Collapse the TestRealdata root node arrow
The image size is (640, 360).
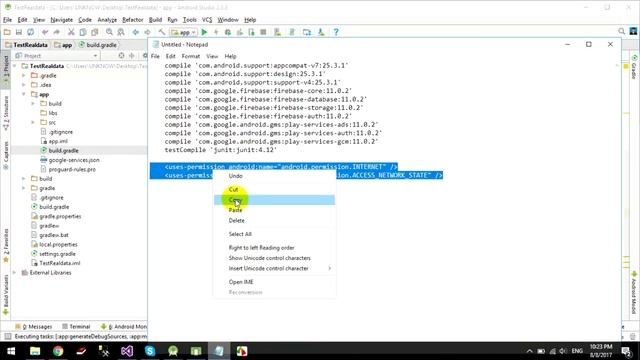point(15,66)
